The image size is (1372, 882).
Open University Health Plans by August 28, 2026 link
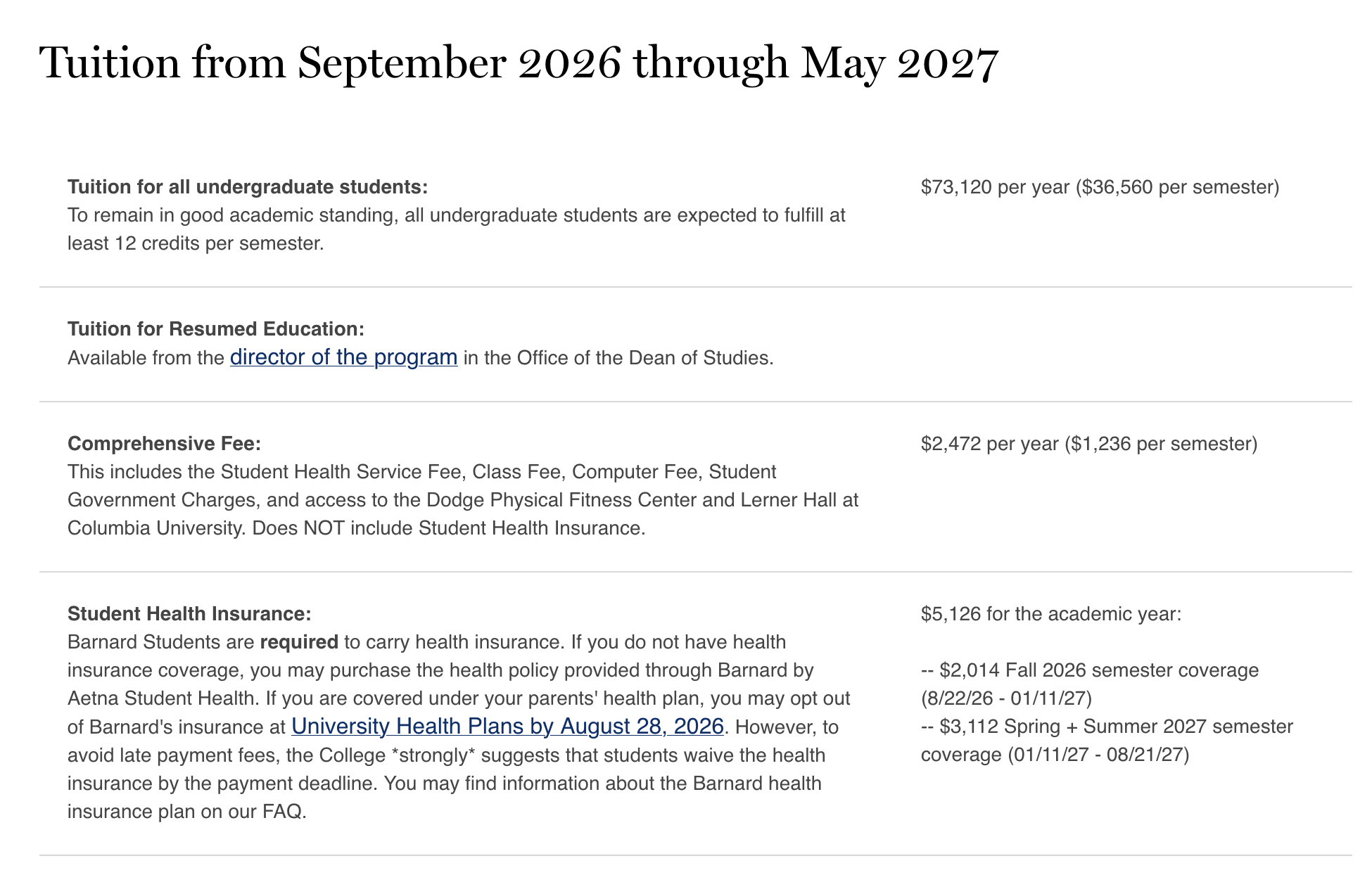(507, 726)
